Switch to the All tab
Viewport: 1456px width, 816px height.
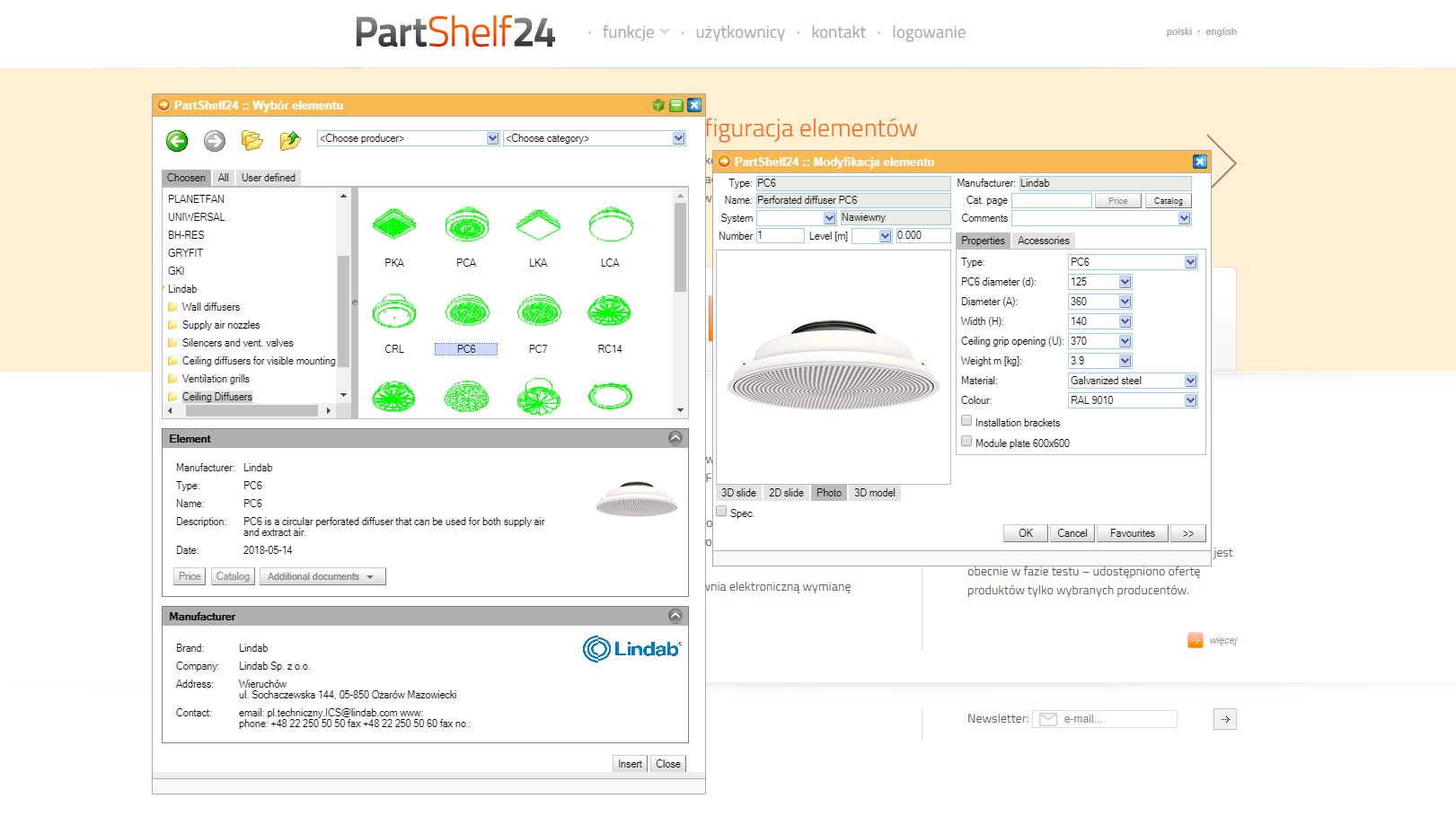tap(223, 178)
